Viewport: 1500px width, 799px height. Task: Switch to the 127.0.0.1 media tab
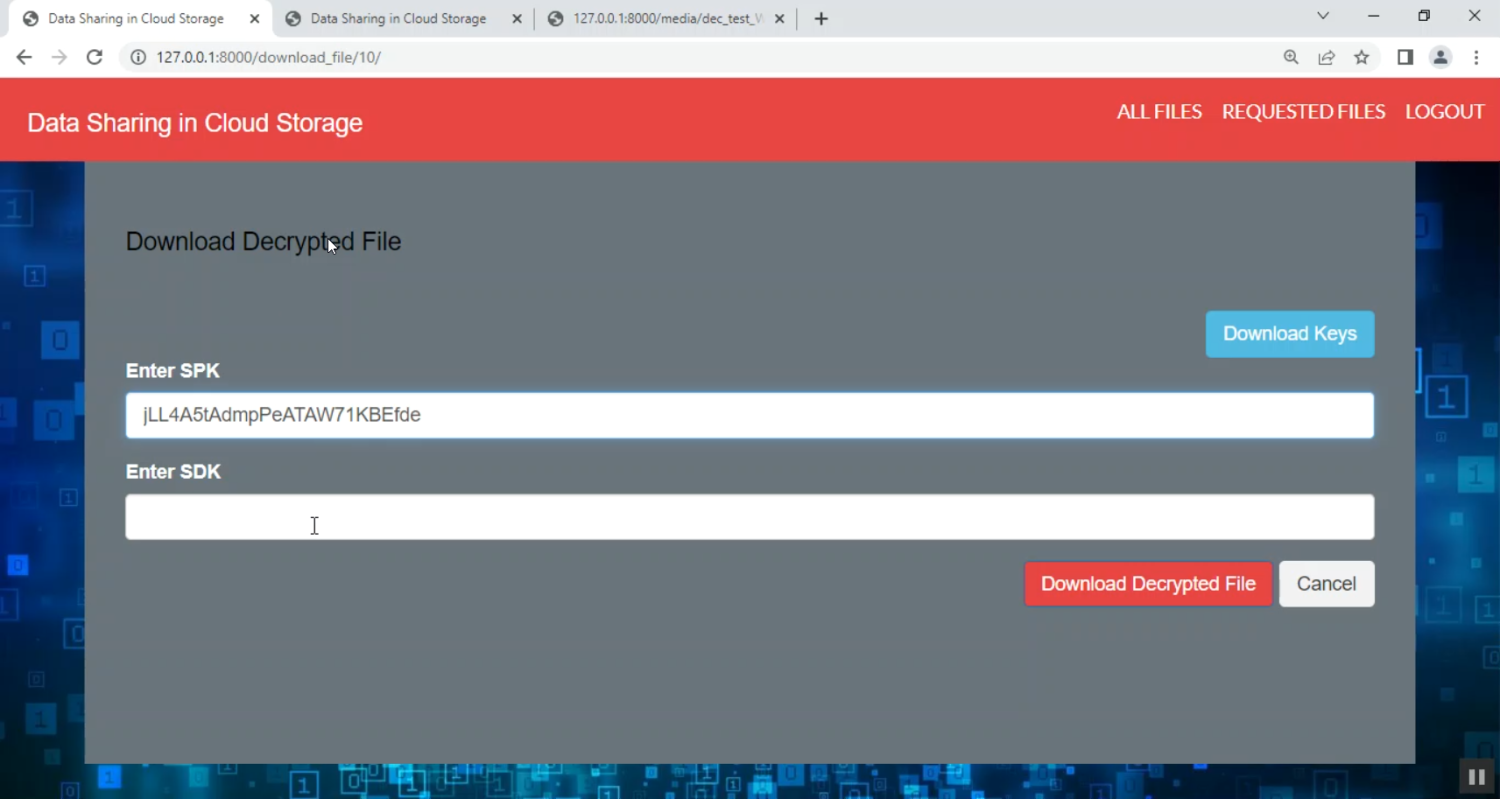coord(660,18)
